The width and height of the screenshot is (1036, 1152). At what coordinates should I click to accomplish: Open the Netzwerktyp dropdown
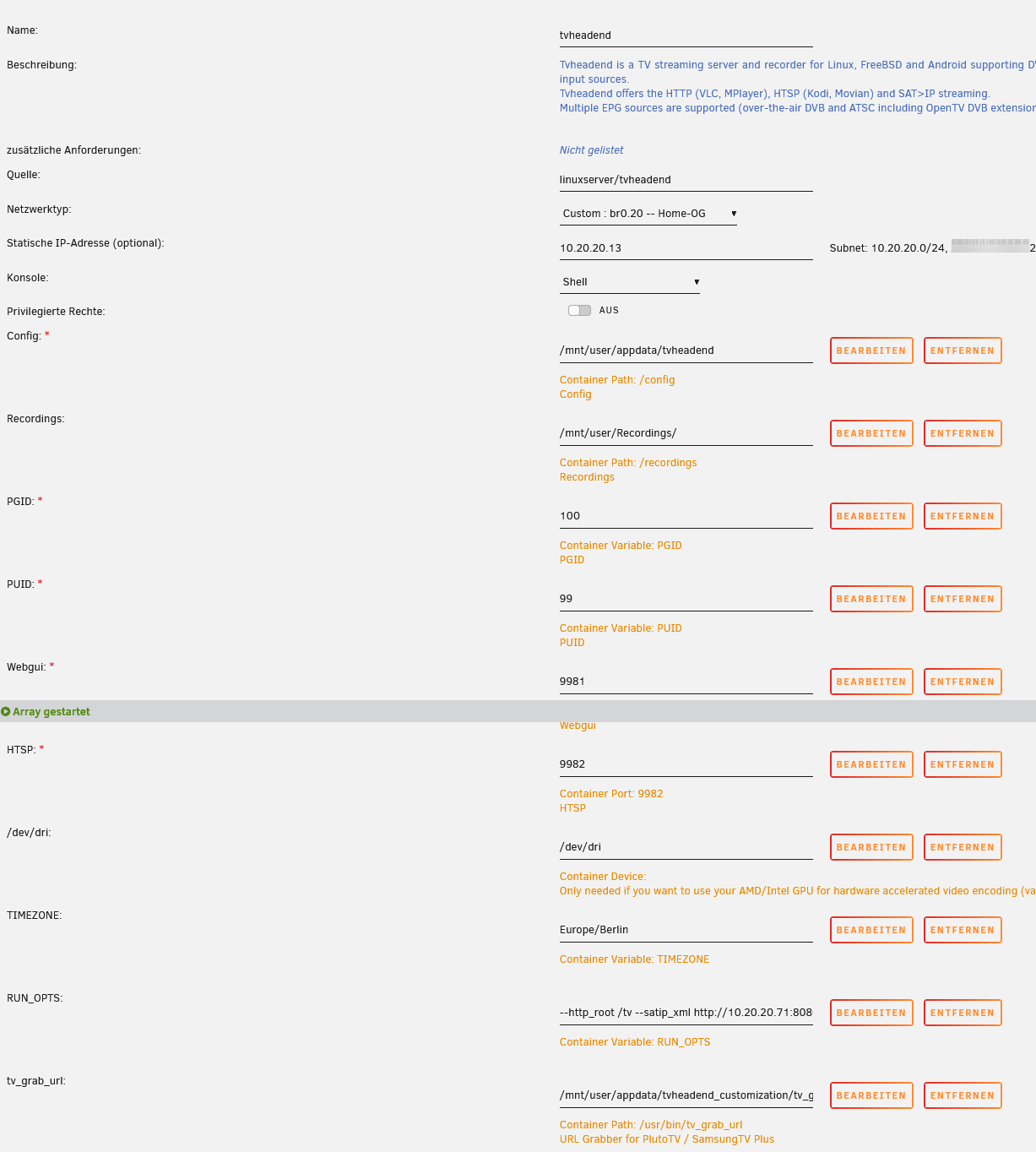648,214
